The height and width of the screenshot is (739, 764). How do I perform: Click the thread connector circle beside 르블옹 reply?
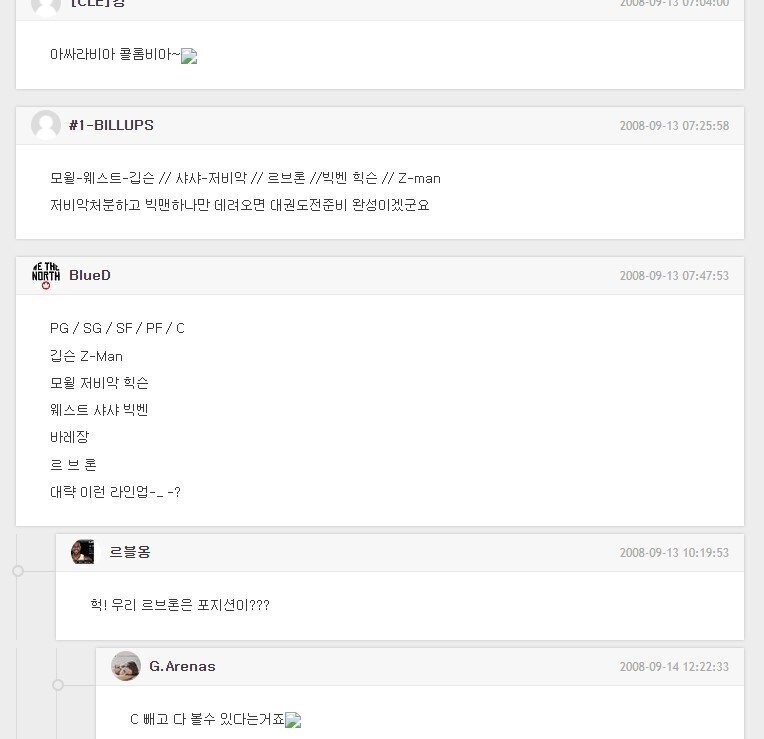pyautogui.click(x=17, y=571)
